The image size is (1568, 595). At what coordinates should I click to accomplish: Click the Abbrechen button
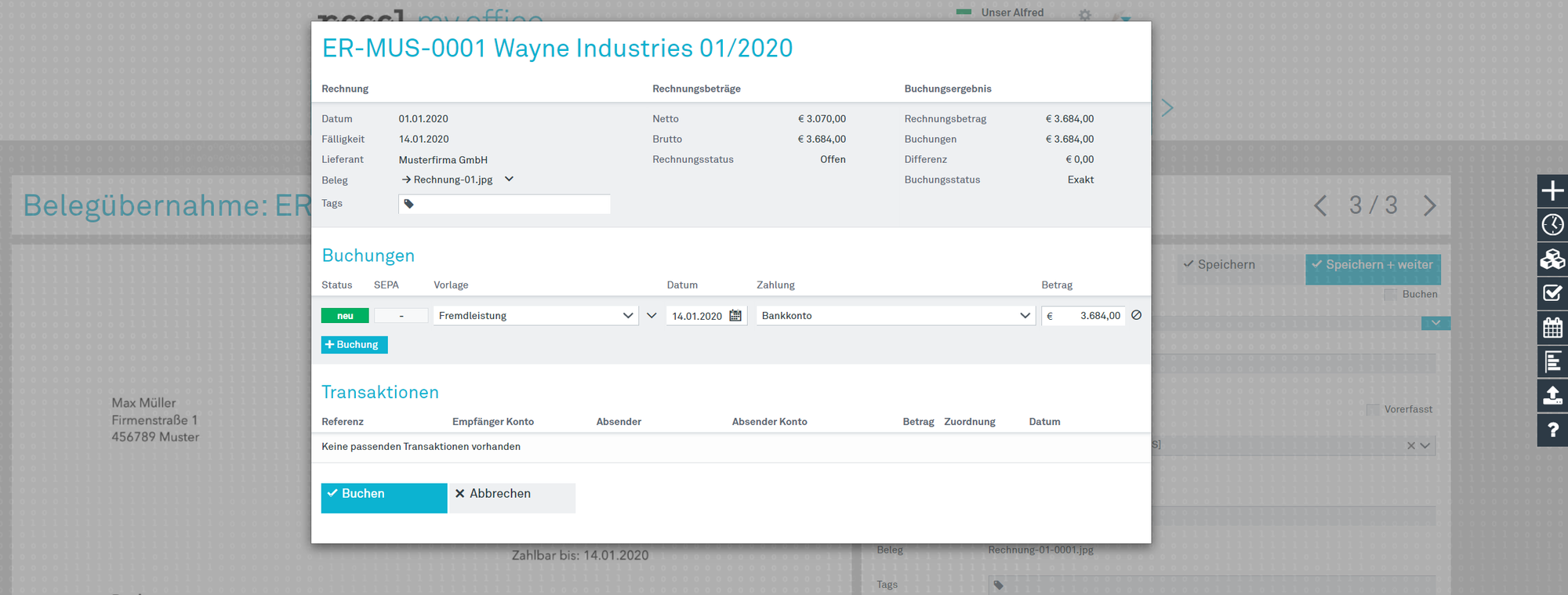click(x=511, y=498)
